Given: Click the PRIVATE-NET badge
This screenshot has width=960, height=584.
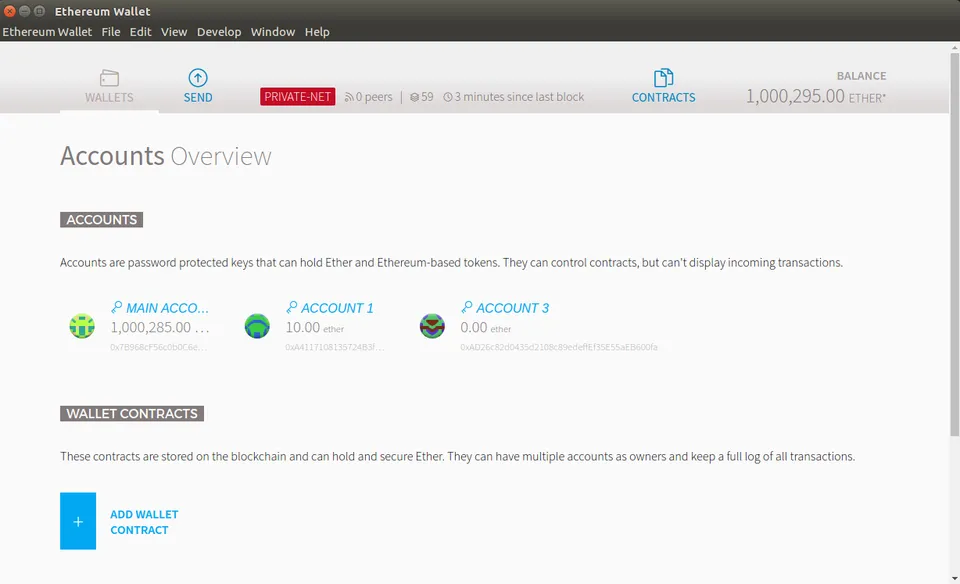Looking at the screenshot, I should point(298,97).
